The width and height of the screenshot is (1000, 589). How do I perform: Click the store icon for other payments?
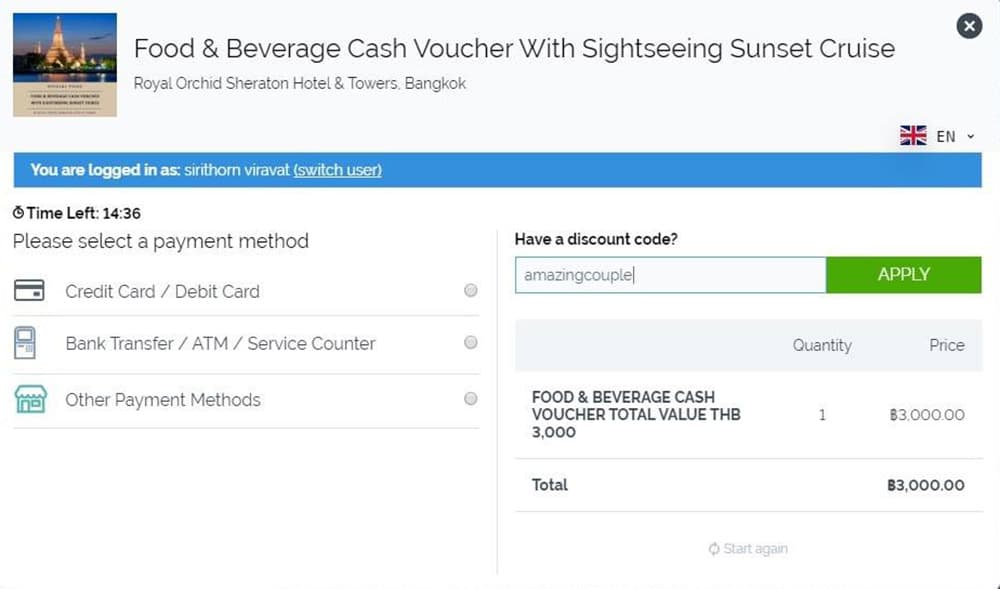pyautogui.click(x=31, y=400)
